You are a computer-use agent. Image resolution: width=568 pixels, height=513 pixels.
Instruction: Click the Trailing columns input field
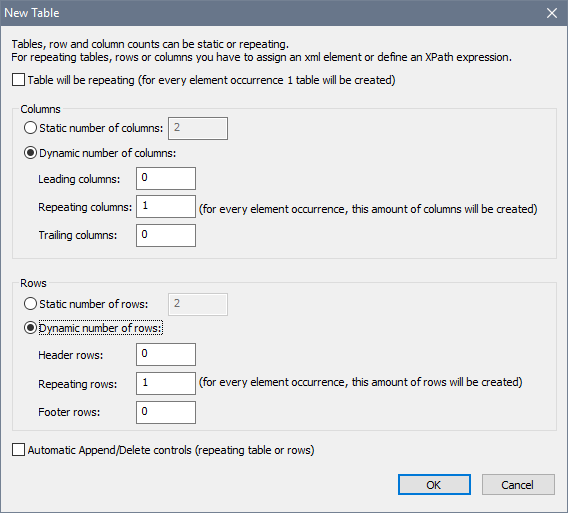click(166, 235)
